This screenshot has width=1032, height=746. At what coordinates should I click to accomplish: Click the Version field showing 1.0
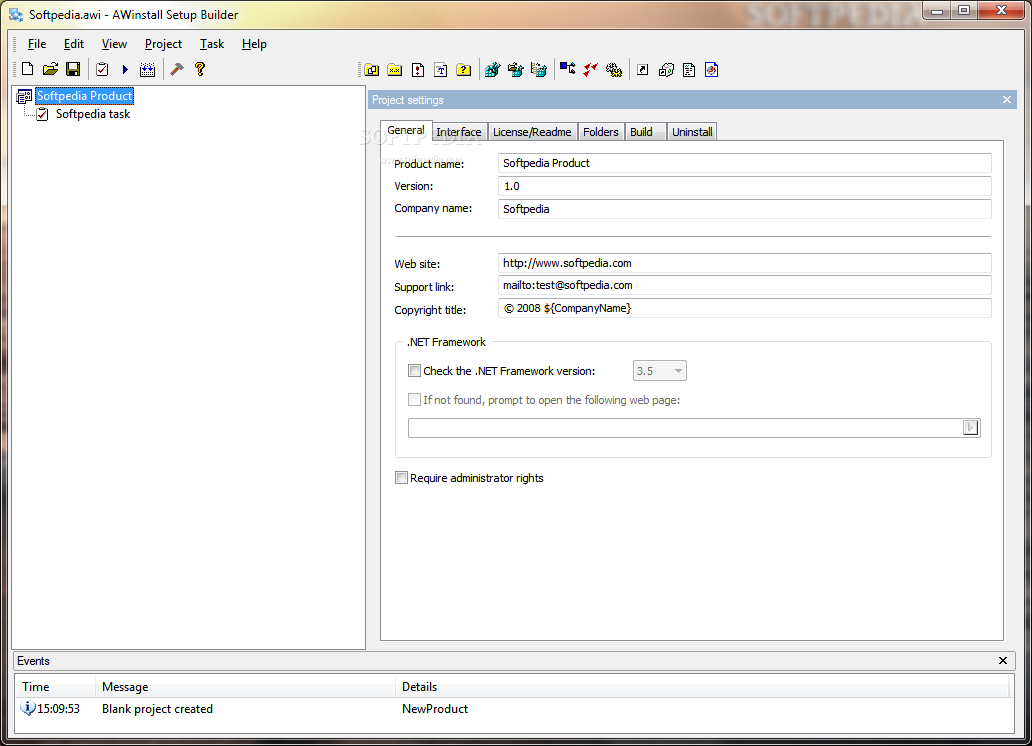(x=744, y=186)
